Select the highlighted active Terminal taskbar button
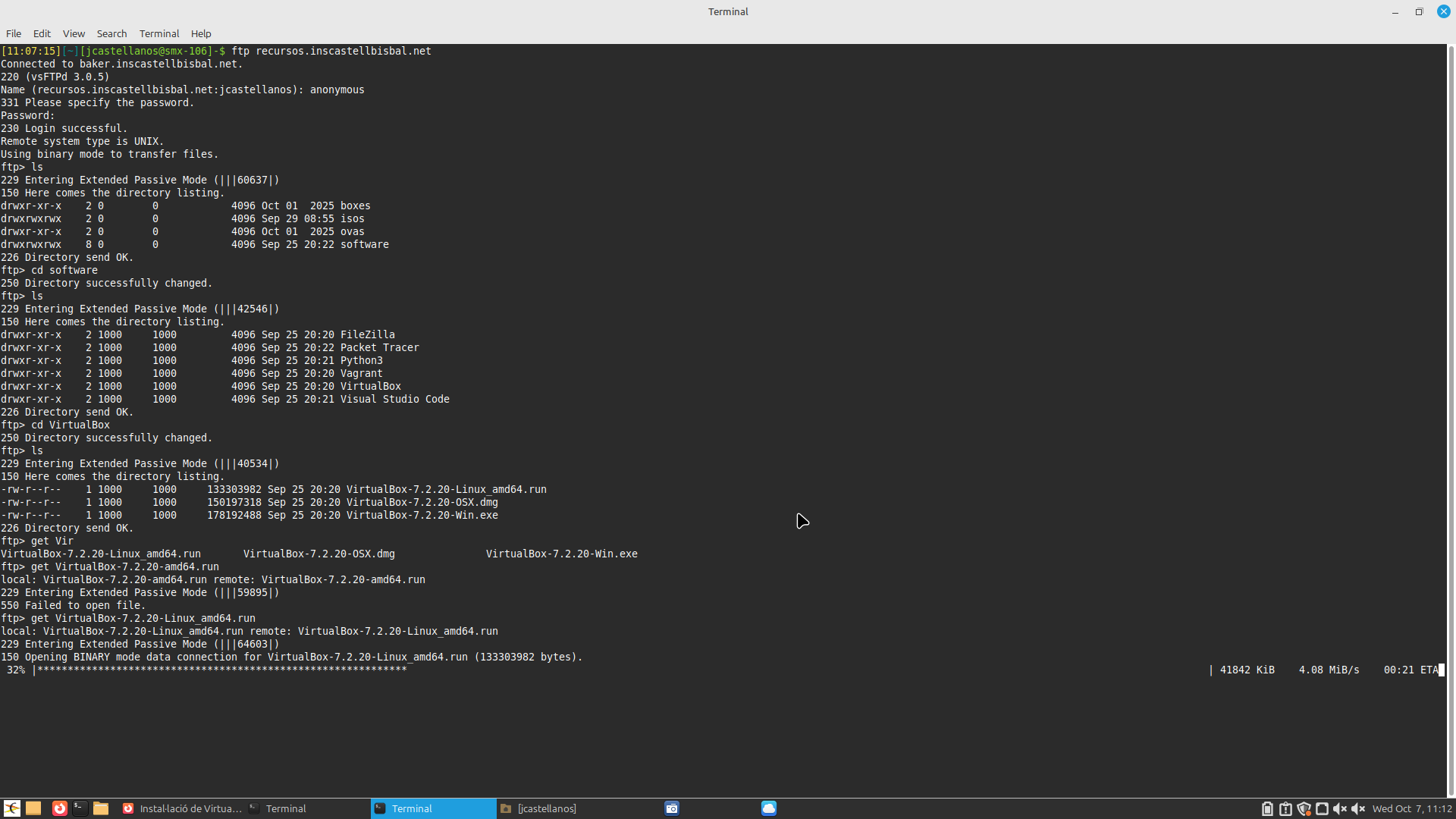 coord(433,808)
